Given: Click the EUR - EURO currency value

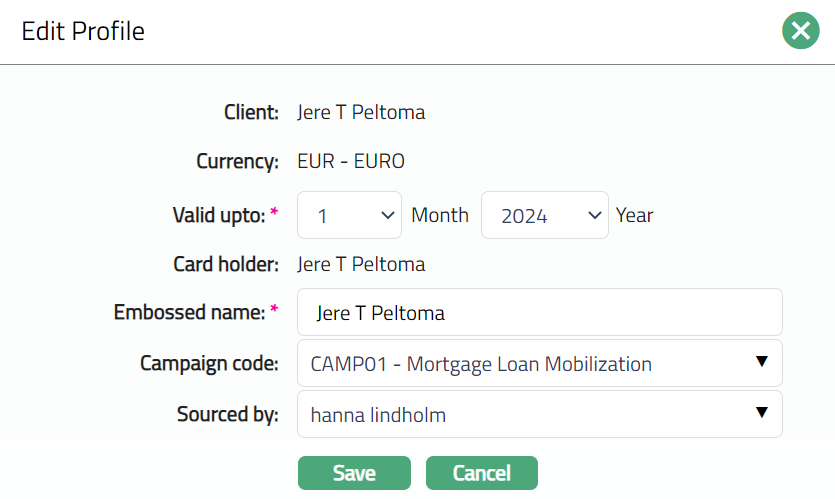Looking at the screenshot, I should (351, 161).
